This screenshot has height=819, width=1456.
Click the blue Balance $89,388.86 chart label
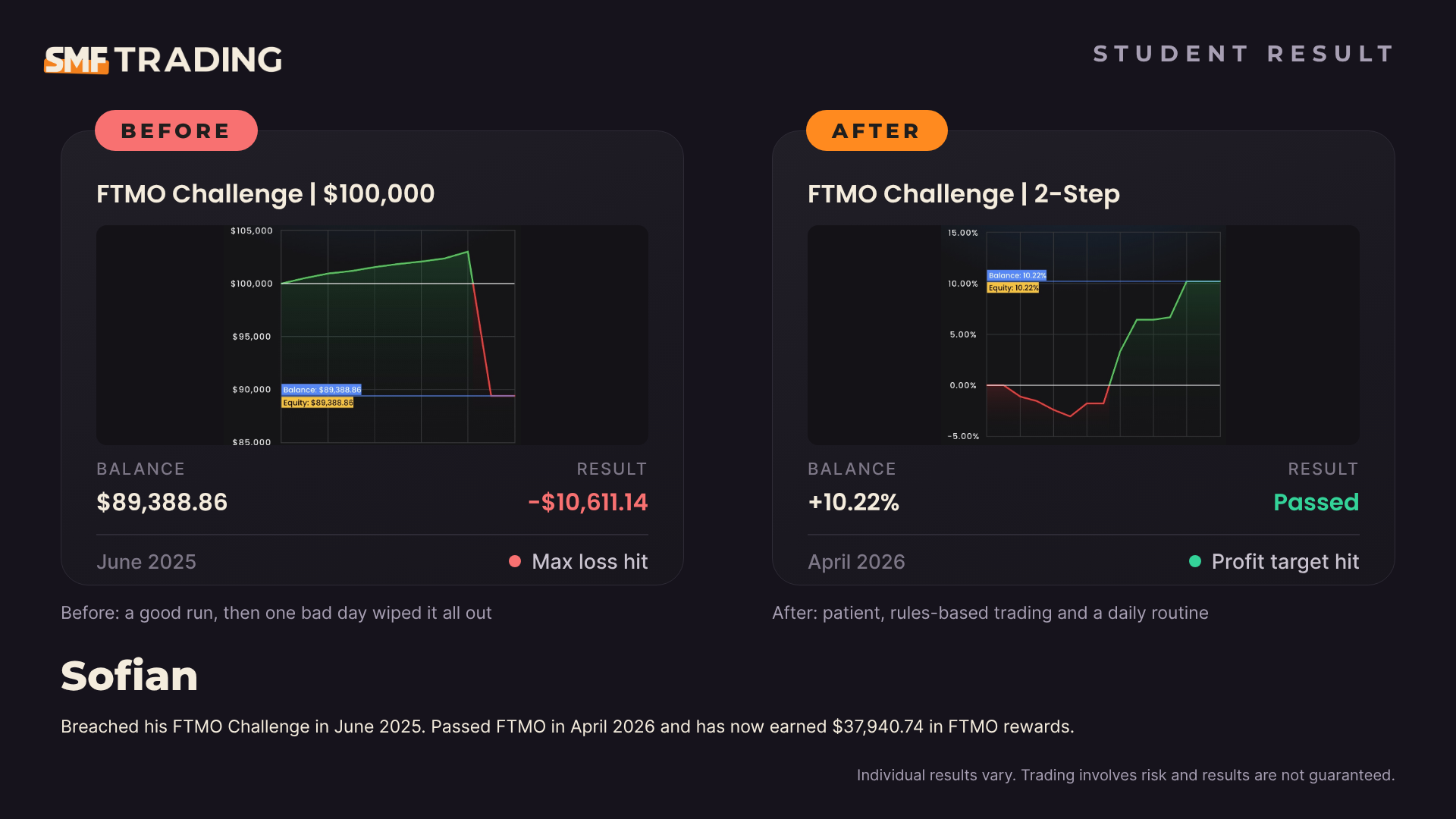click(x=322, y=390)
